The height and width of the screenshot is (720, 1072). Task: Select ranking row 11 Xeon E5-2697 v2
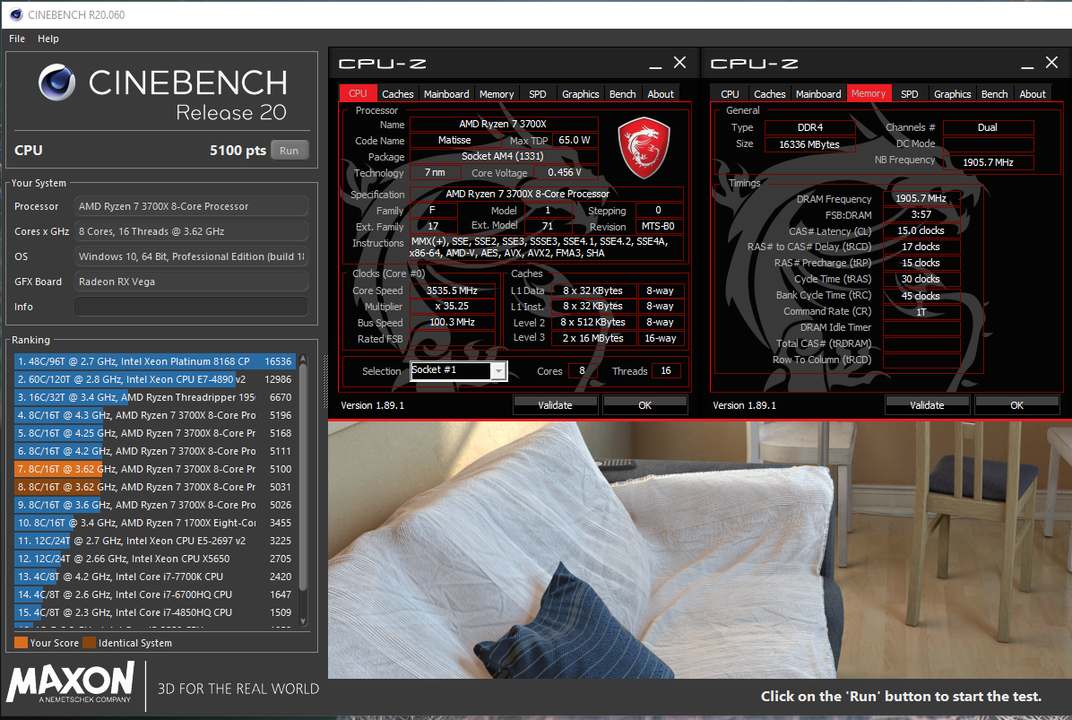[x=155, y=541]
